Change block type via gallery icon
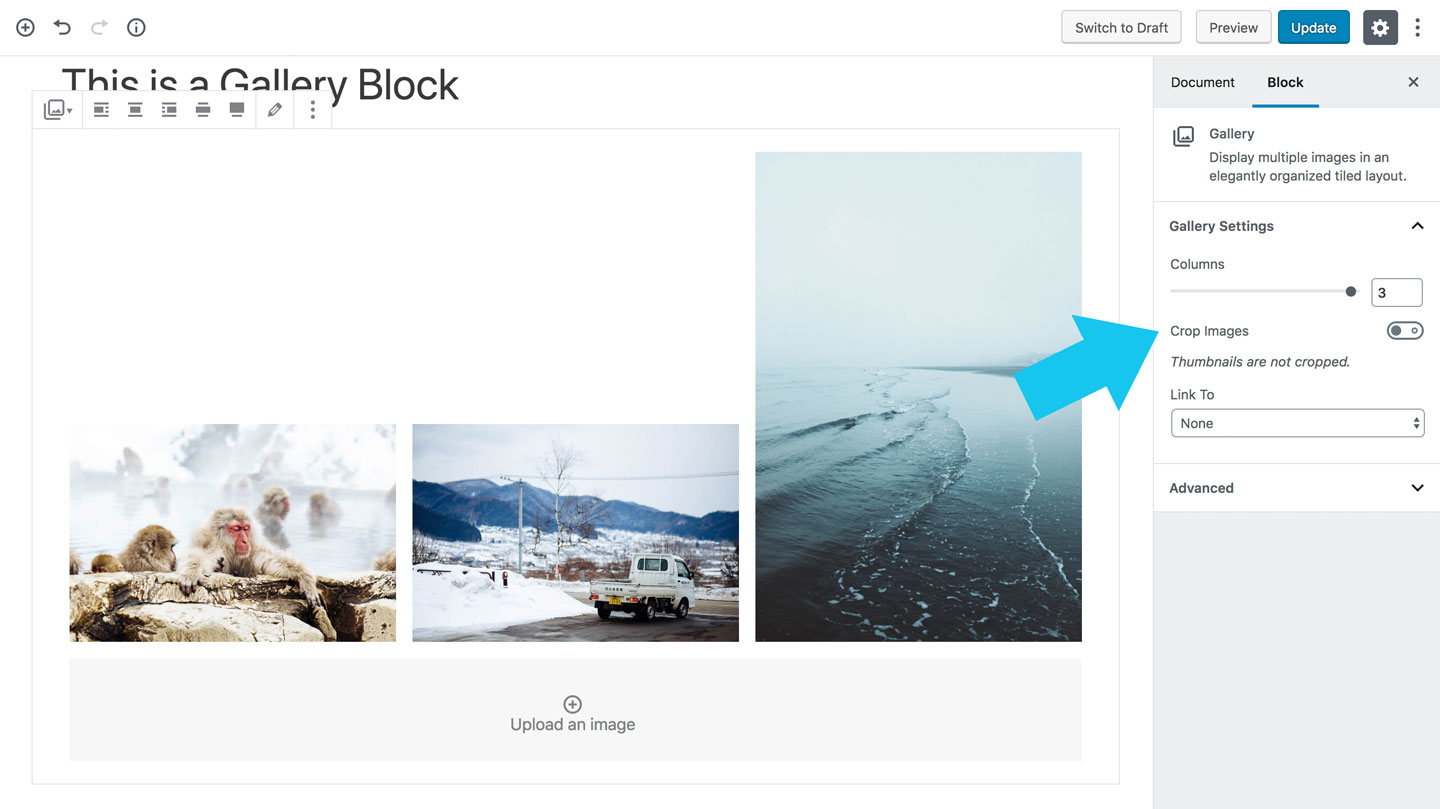The height and width of the screenshot is (809, 1440). 57,110
